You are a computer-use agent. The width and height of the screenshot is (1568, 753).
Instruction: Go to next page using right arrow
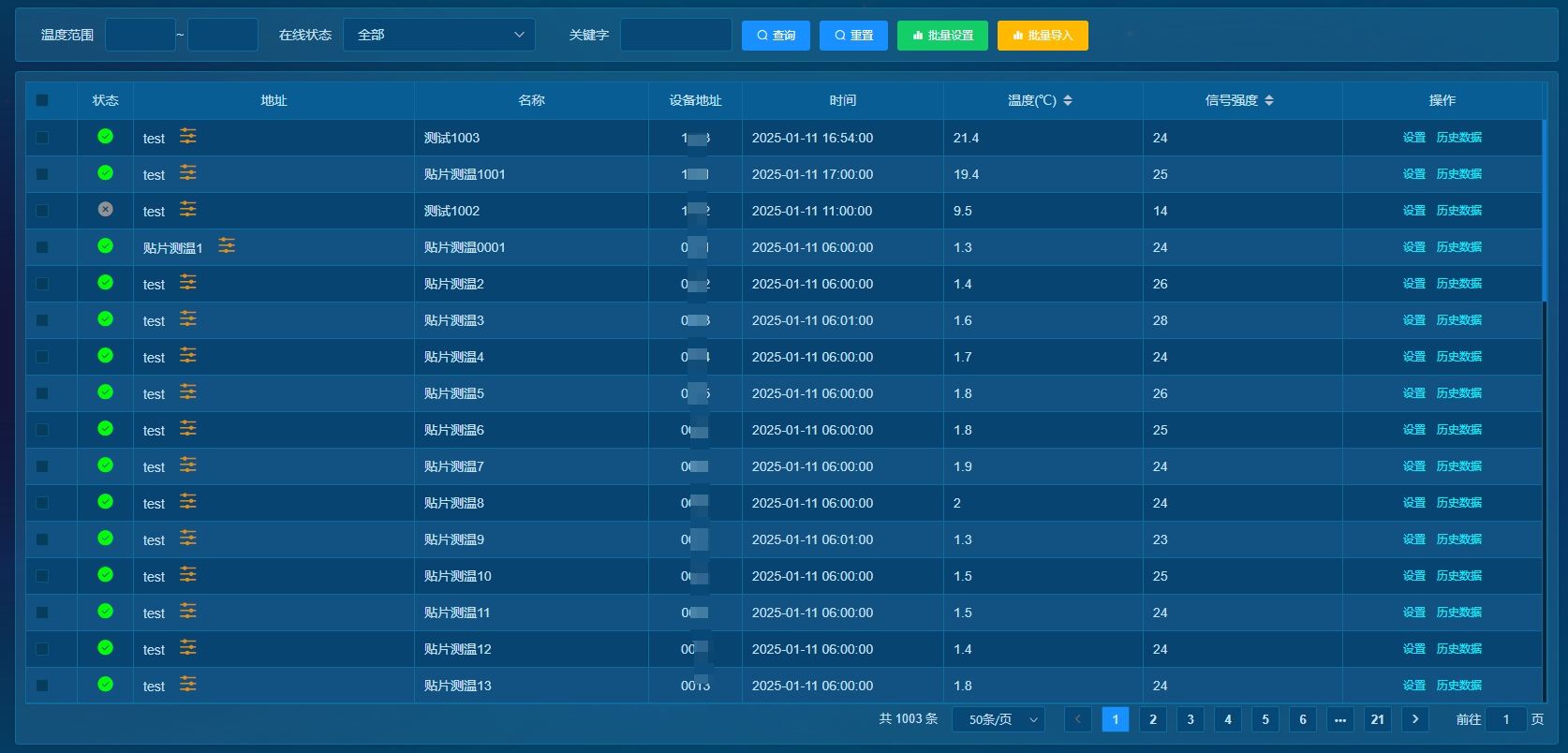[x=1414, y=719]
